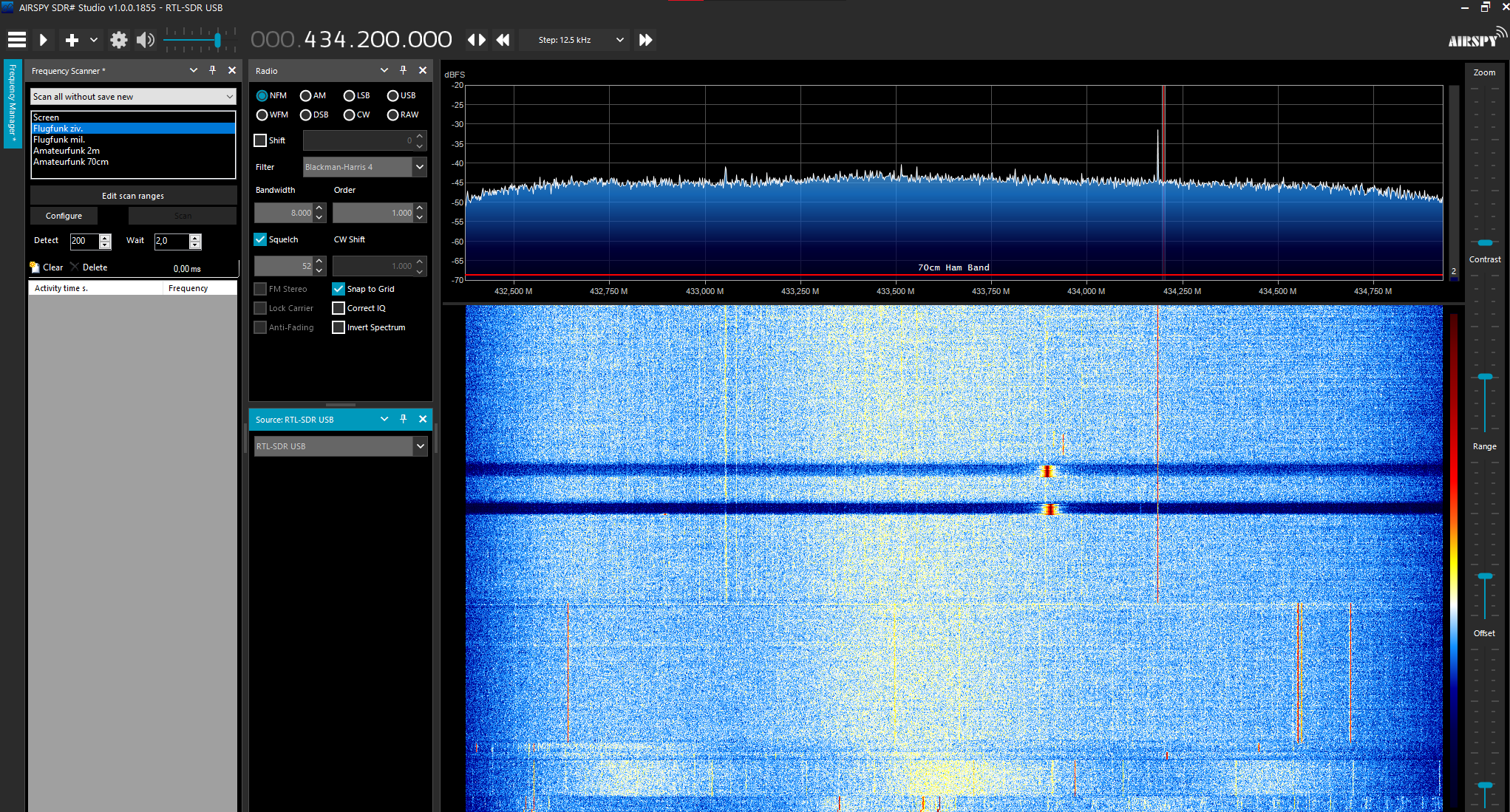
Task: Adjust the Contrast slider
Action: (x=1485, y=377)
